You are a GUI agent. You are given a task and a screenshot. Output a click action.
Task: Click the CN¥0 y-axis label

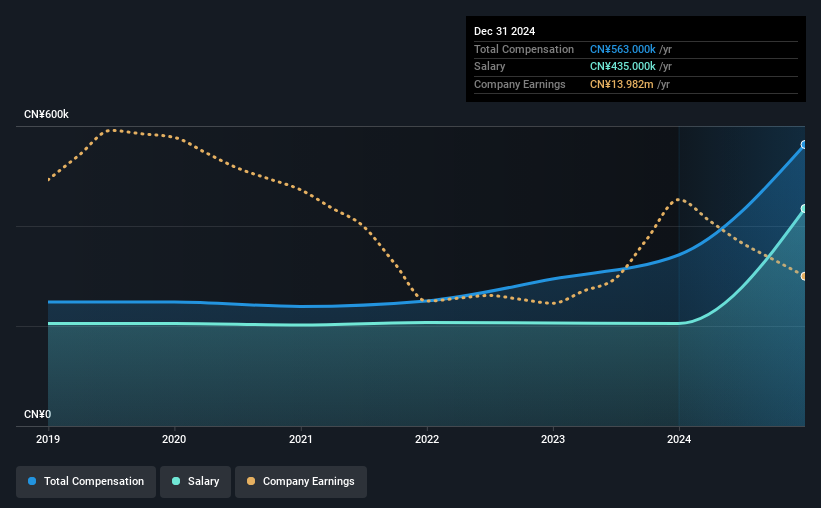click(x=38, y=414)
